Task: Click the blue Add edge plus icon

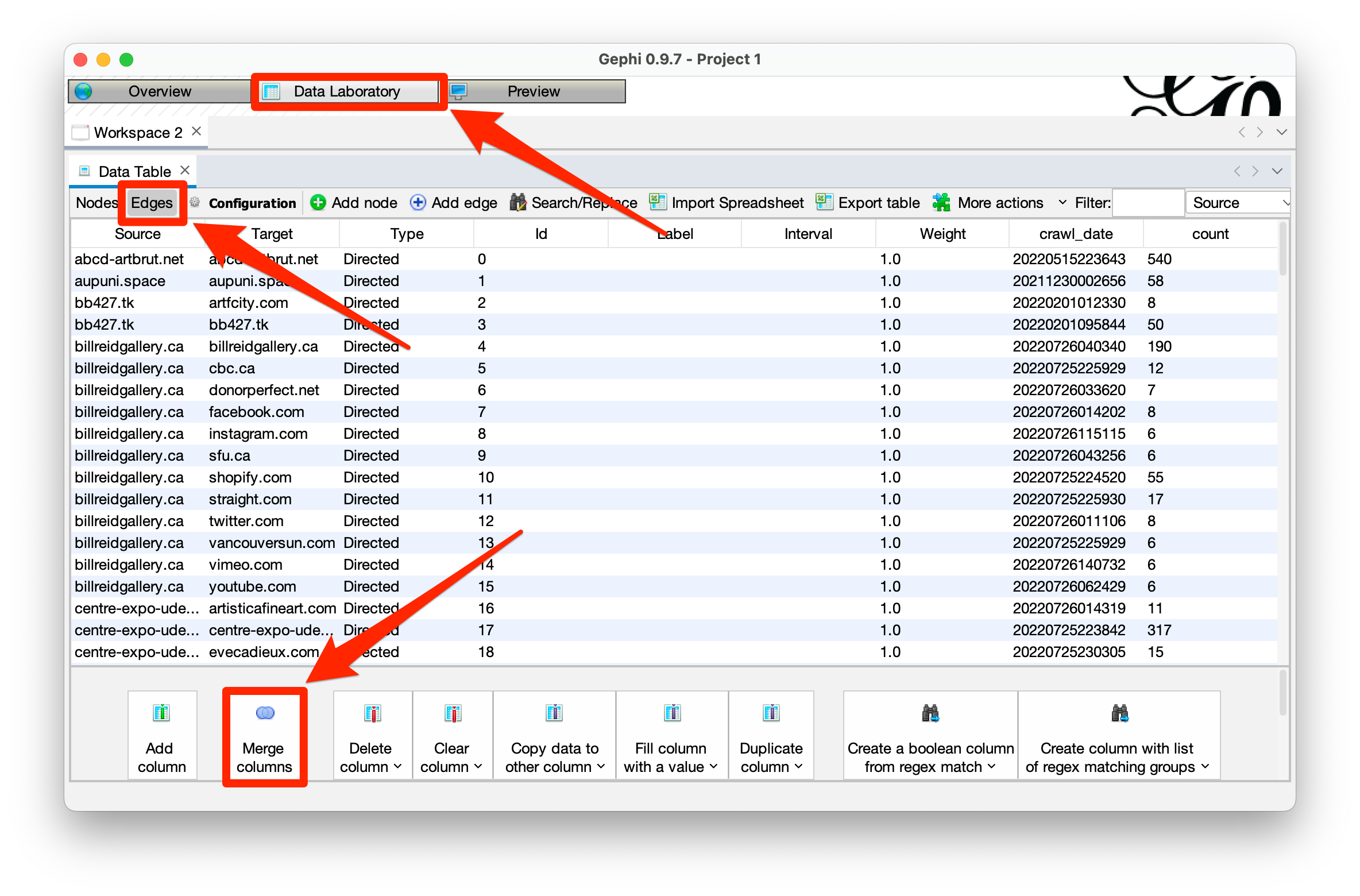Action: pos(418,203)
